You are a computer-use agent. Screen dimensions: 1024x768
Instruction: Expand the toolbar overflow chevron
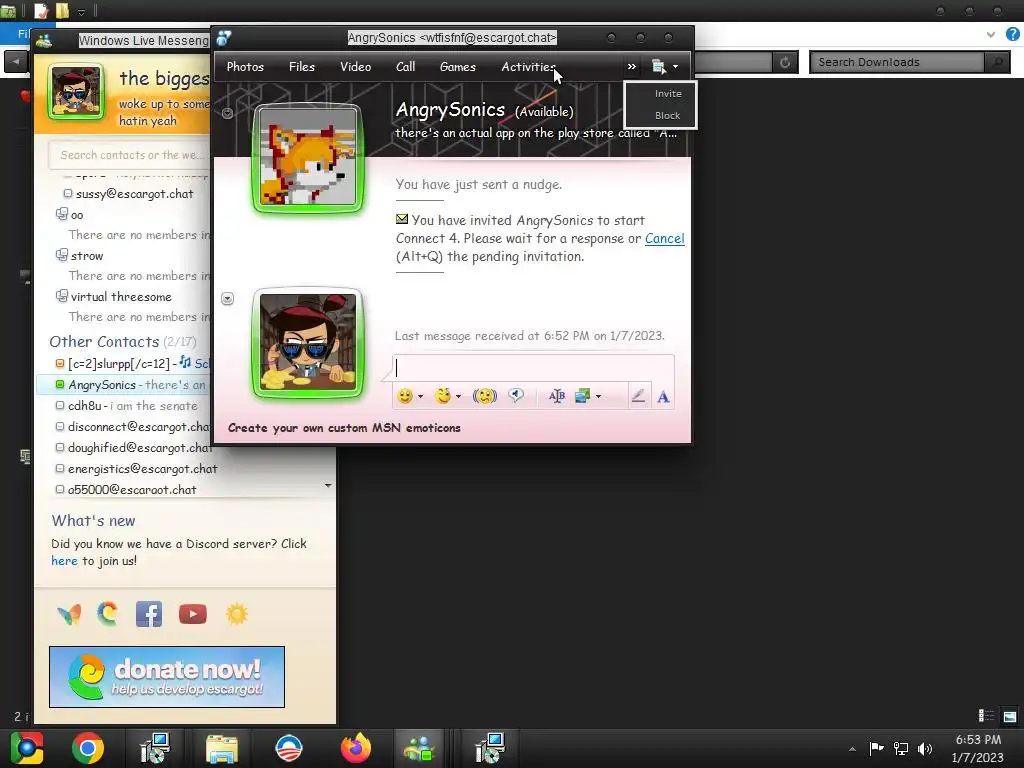click(632, 67)
